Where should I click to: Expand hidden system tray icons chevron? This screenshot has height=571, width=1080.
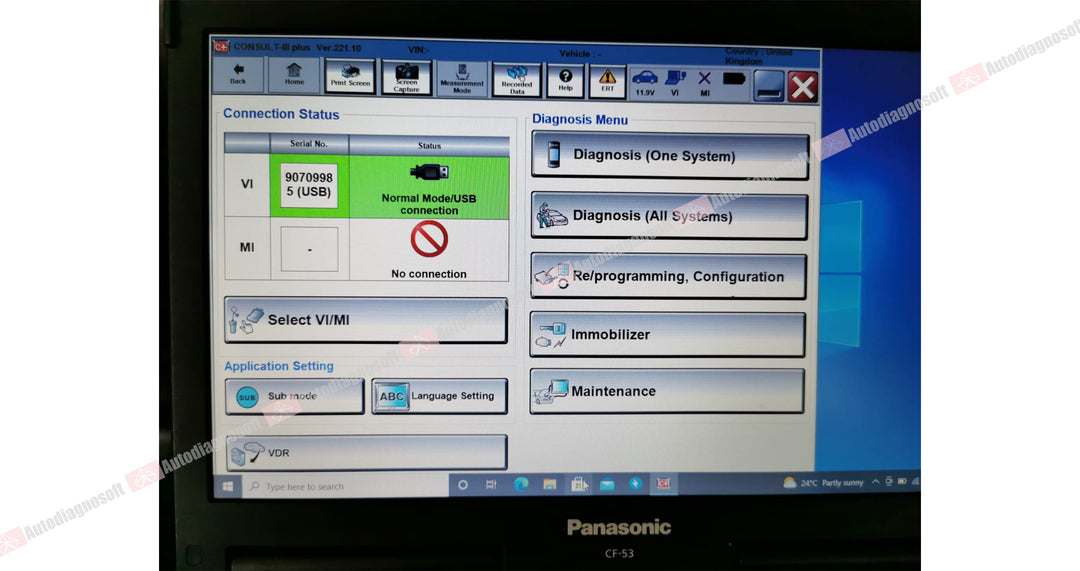point(875,482)
